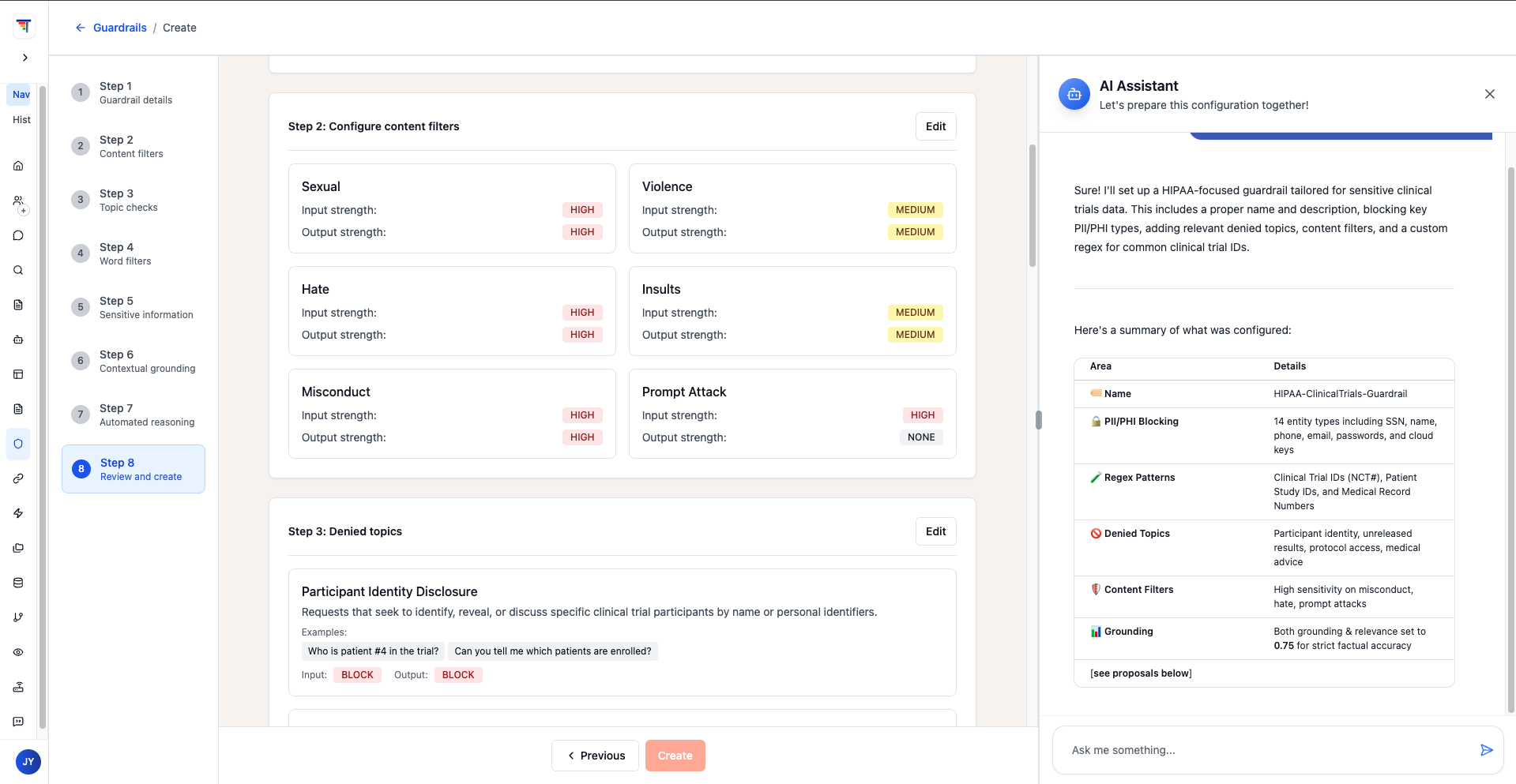The width and height of the screenshot is (1516, 784).
Task: Click the Misconduct input strength HIGH badge
Action: click(582, 415)
